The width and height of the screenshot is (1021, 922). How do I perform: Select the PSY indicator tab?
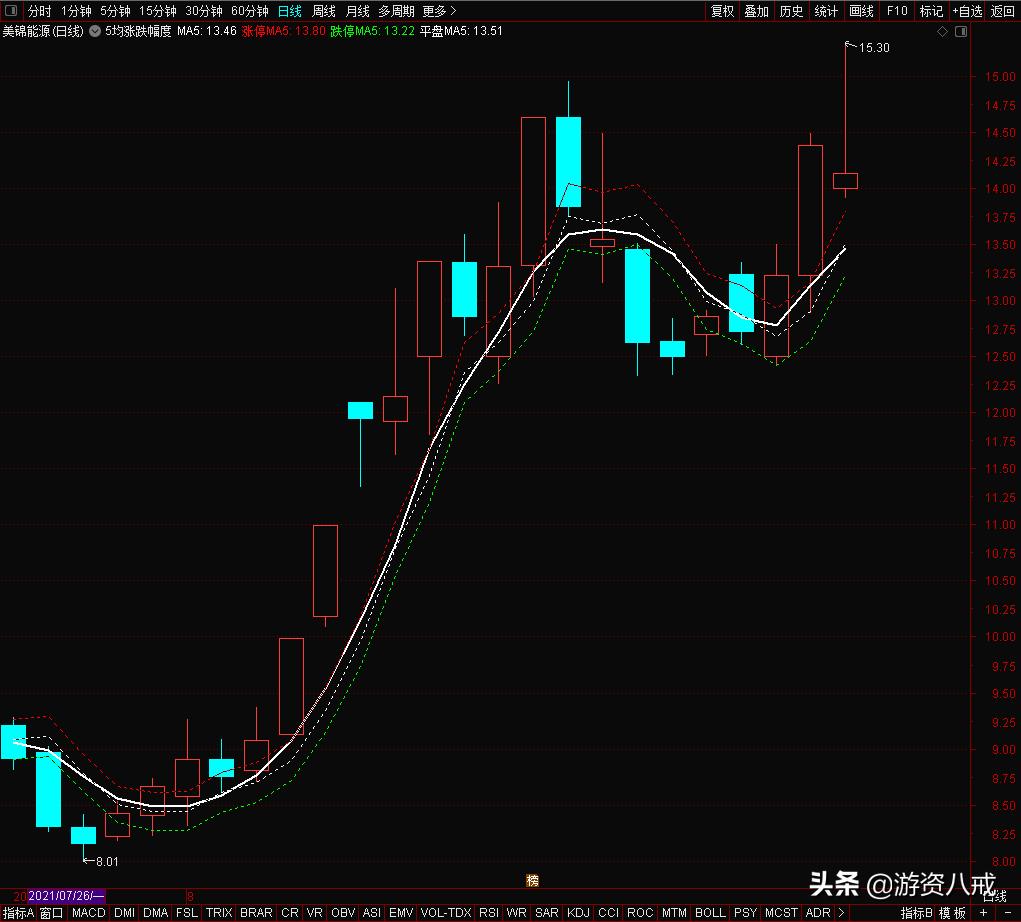point(746,913)
